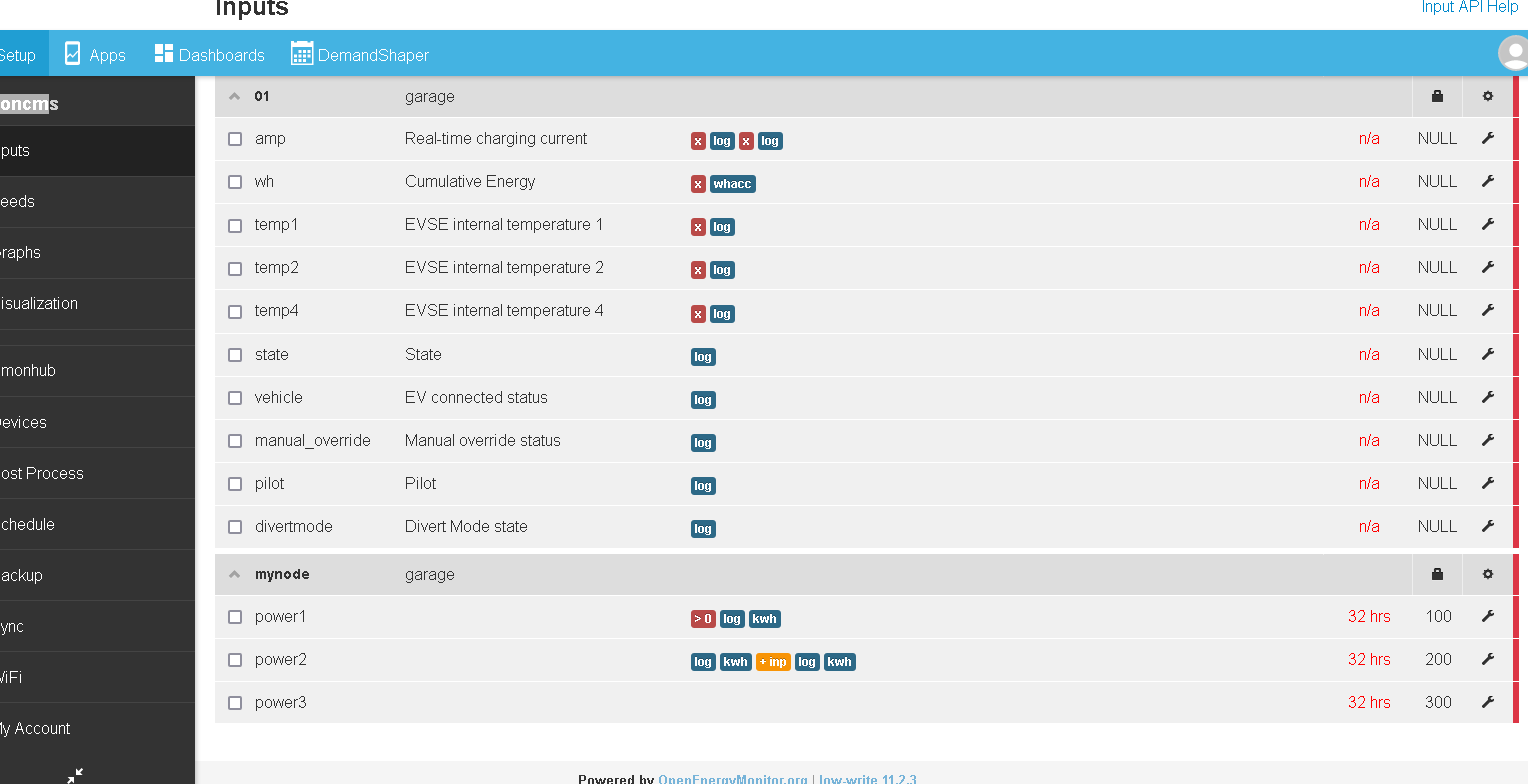Click lock icon on mynode header

[1438, 575]
